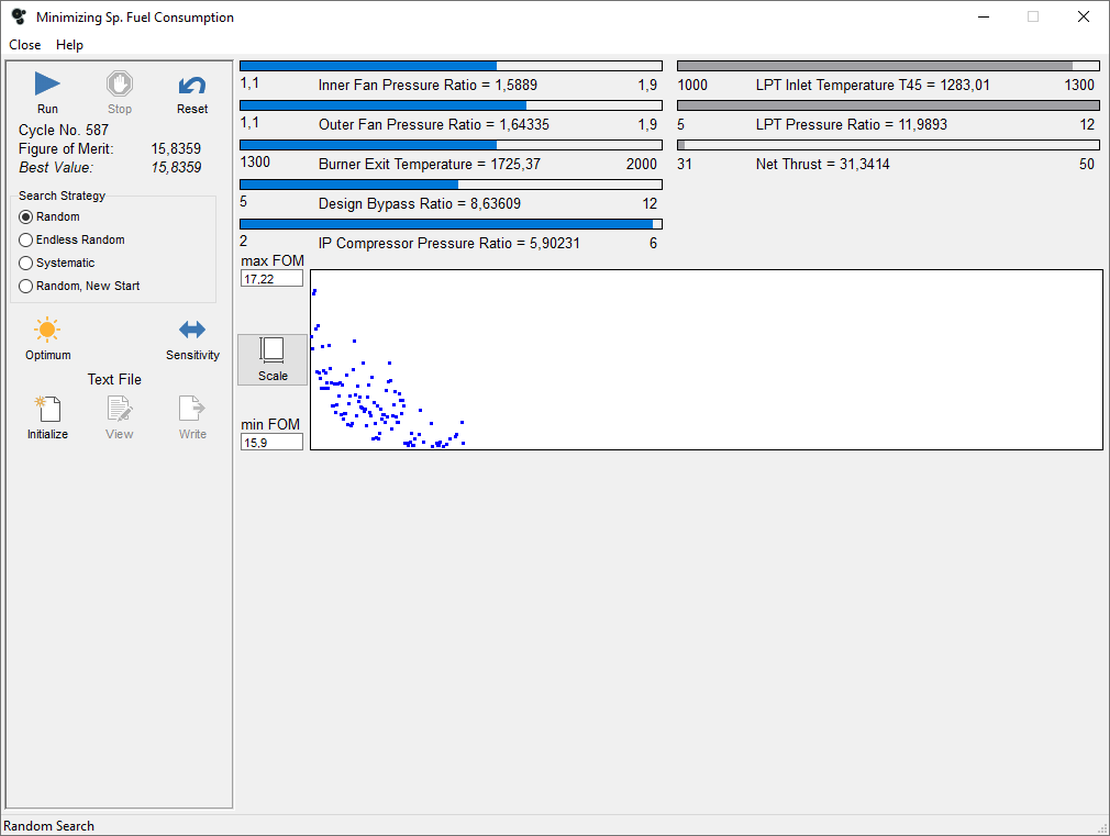The image size is (1110, 836).
Task: Click the Design Bypass Ratio slider bar
Action: click(450, 185)
